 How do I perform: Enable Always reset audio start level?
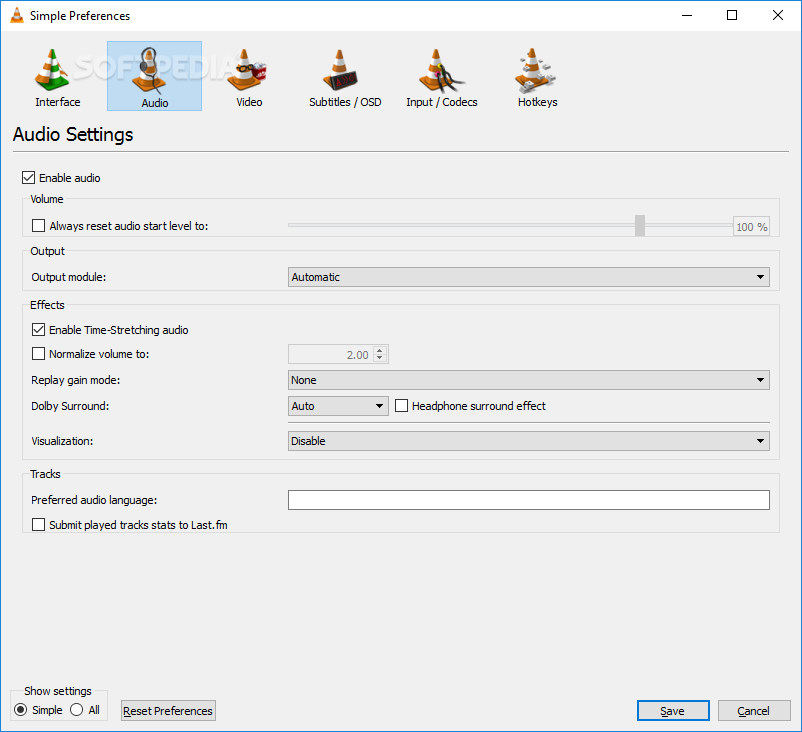38,226
